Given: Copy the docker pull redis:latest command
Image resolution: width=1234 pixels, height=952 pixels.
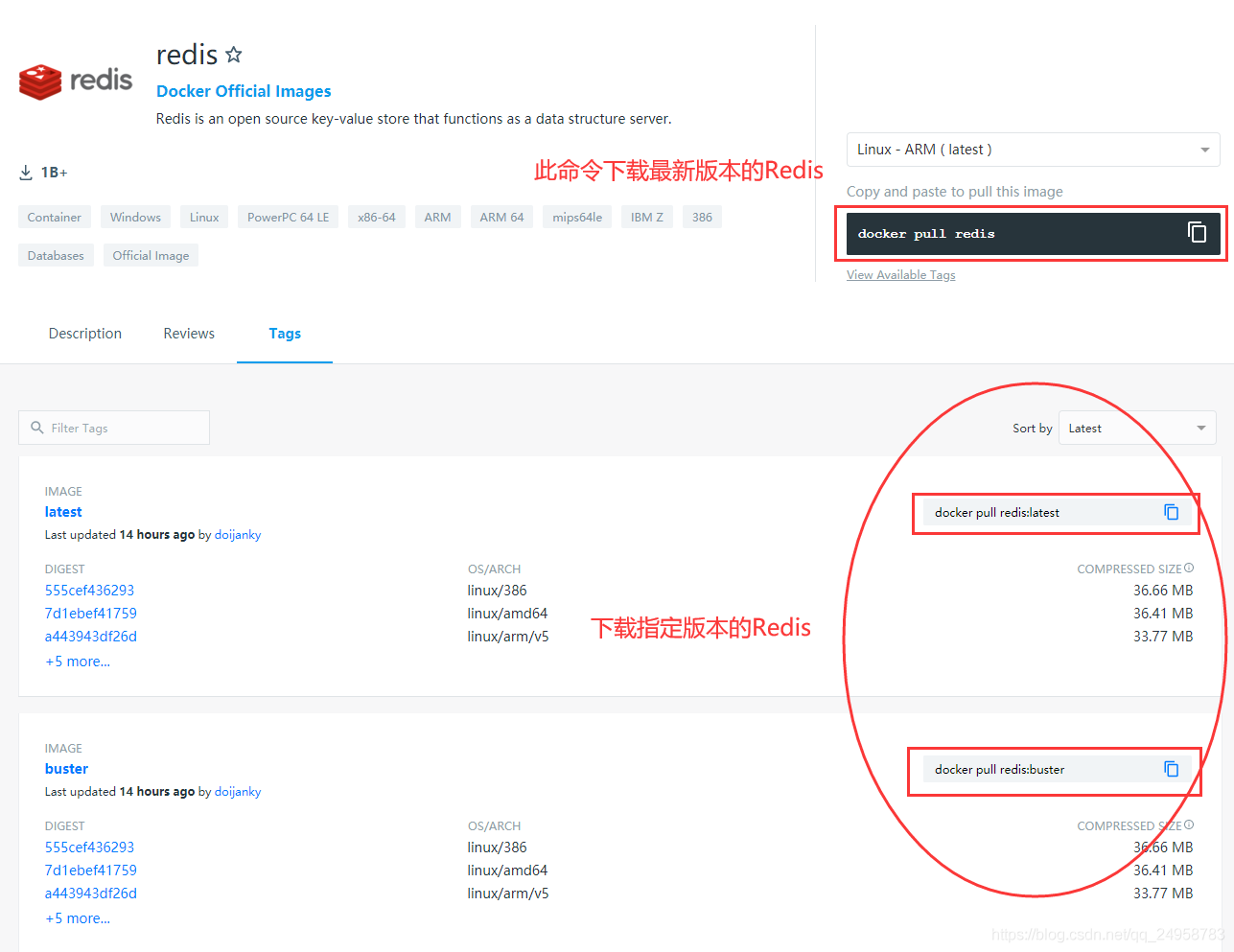Looking at the screenshot, I should 1171,512.
